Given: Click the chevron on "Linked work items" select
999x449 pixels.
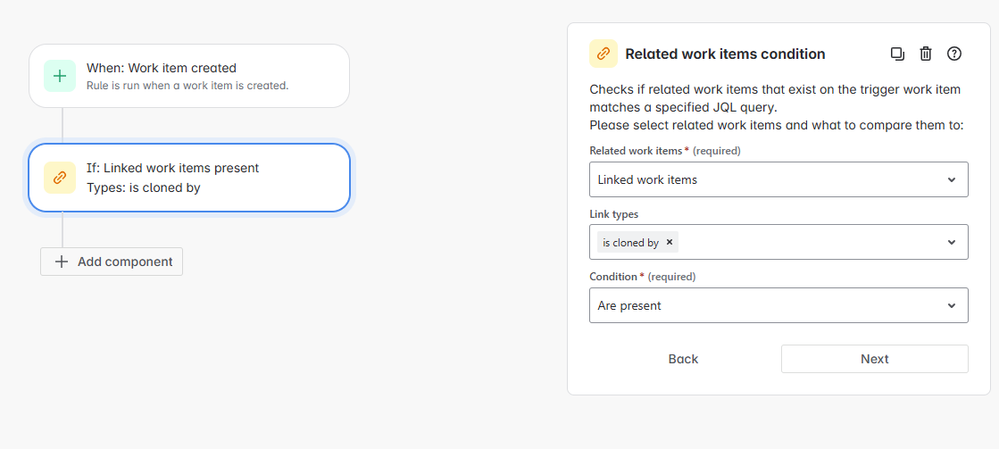Looking at the screenshot, I should pyautogui.click(x=951, y=180).
